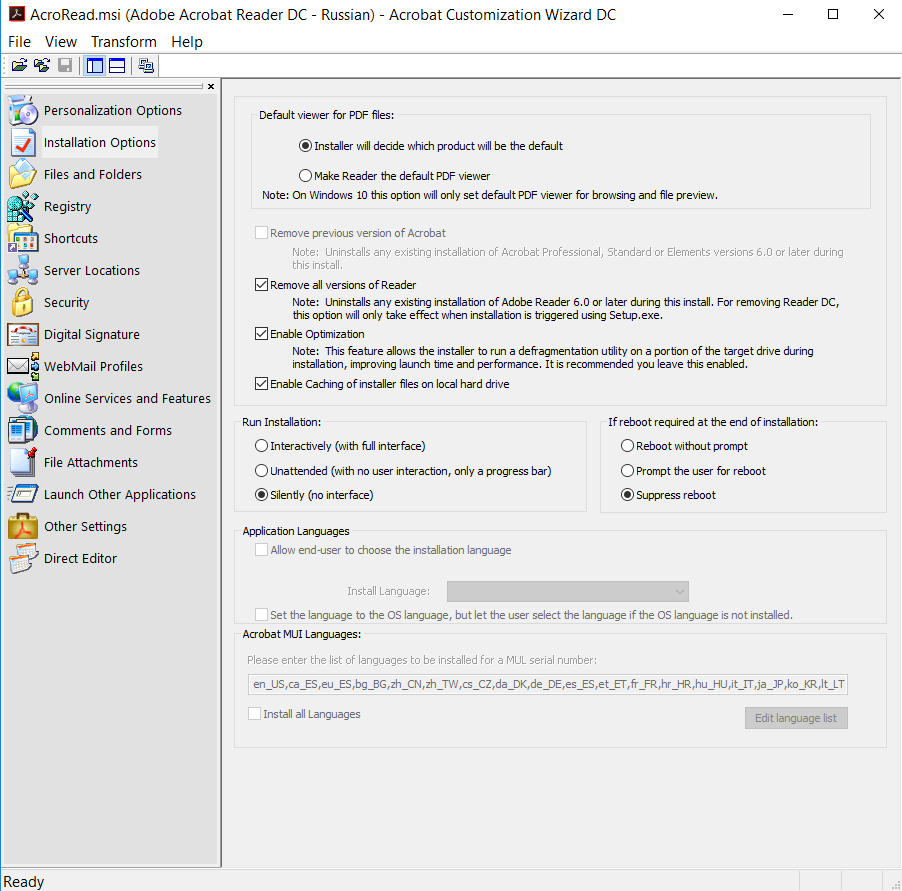This screenshot has height=891, width=902.
Task: Uncheck Enable Caching of installer files
Action: tap(261, 384)
